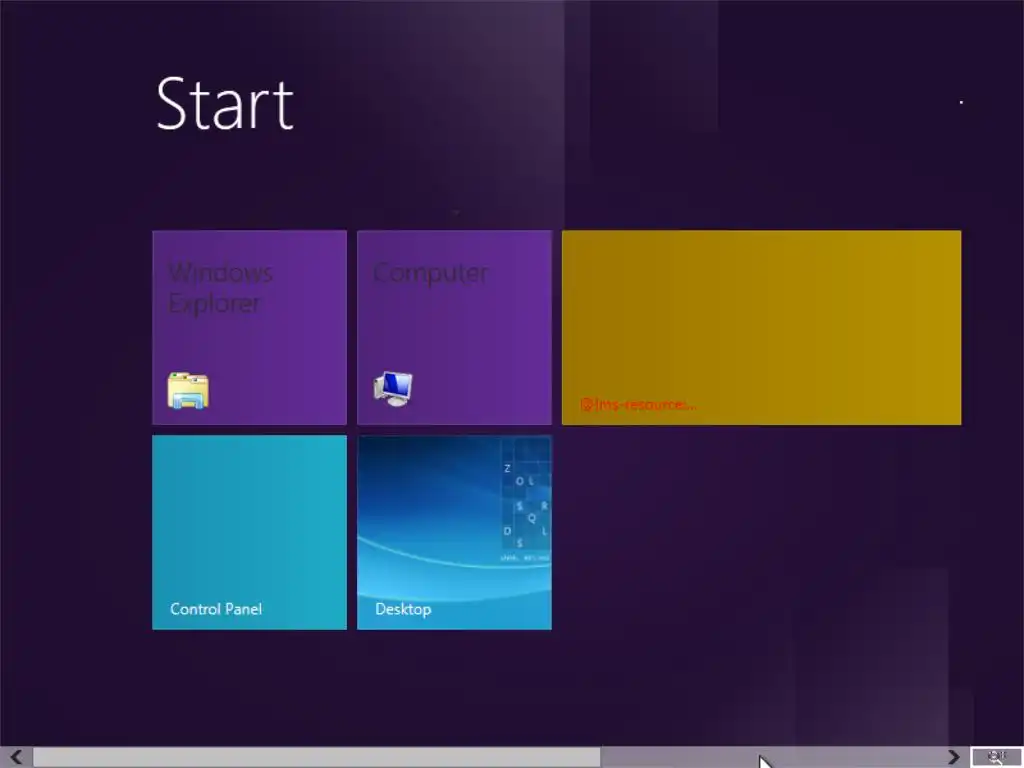Open the Control Panel tile
Image resolution: width=1024 pixels, height=768 pixels.
point(249,532)
